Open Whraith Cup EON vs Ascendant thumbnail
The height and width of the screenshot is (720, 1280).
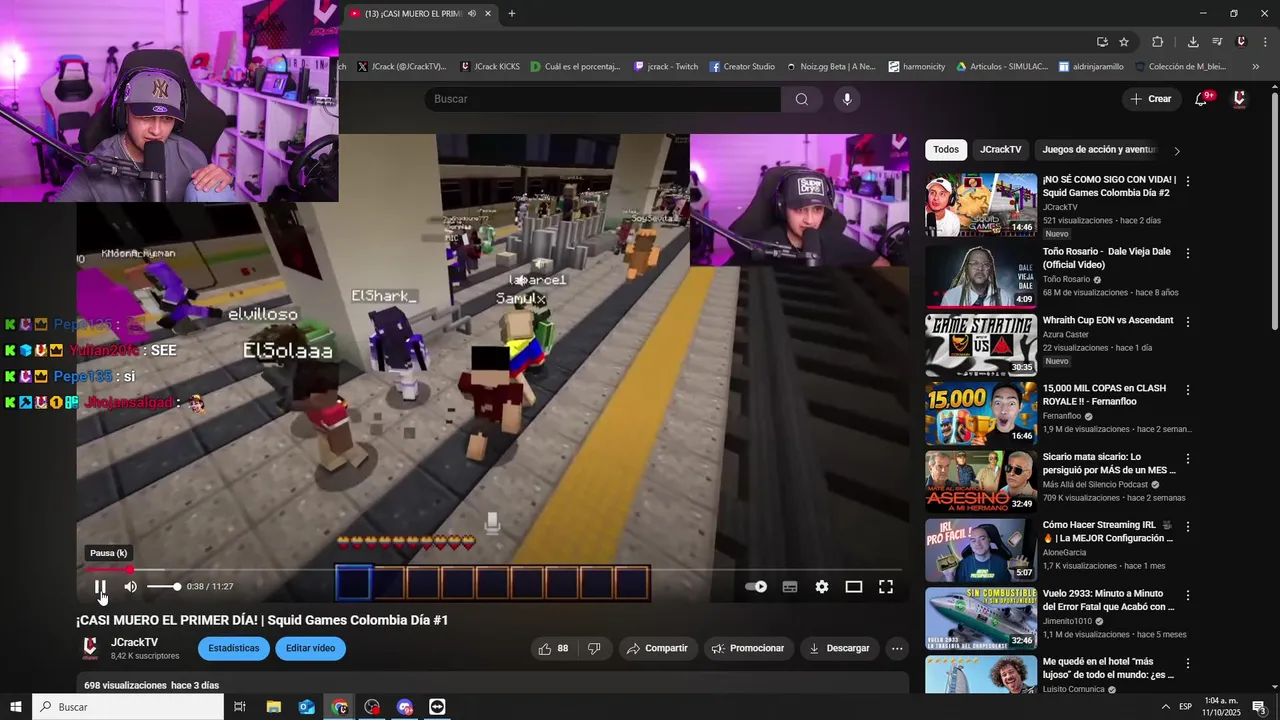point(981,345)
